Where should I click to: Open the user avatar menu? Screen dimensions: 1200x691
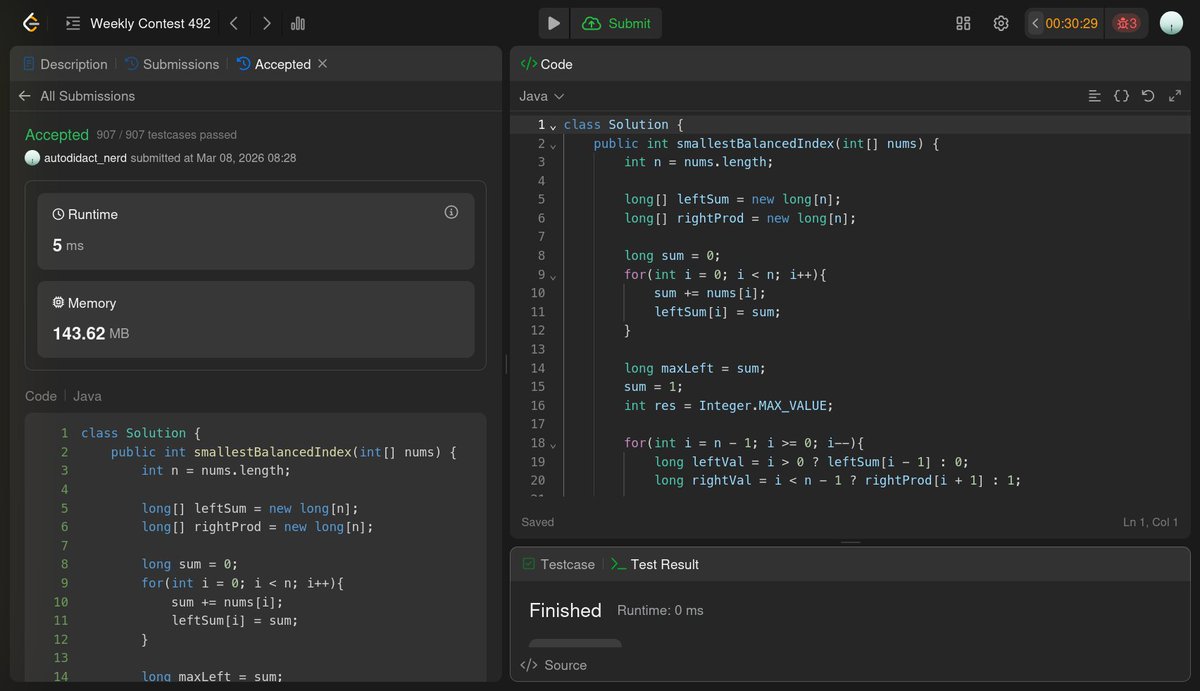pyautogui.click(x=1171, y=23)
